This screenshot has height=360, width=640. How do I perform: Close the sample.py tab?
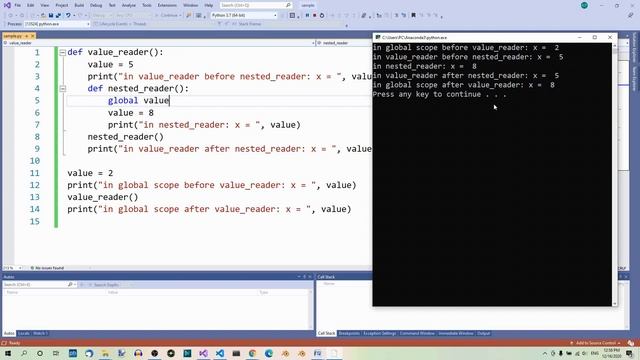pos(33,36)
